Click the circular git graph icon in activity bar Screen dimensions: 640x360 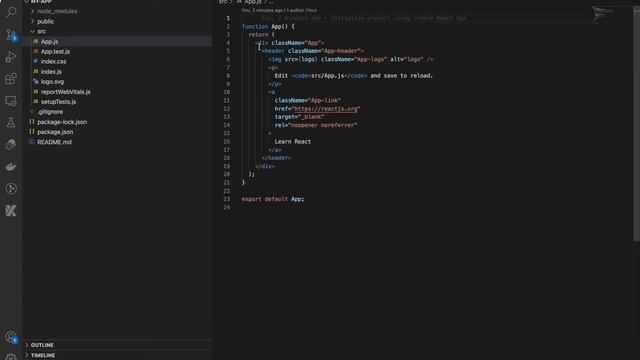pos(11,189)
